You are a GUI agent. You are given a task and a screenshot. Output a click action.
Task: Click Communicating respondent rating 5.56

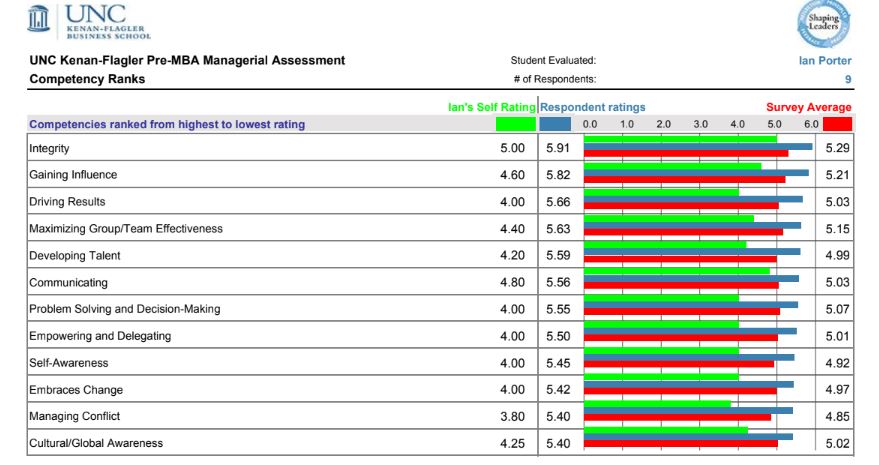pos(558,282)
